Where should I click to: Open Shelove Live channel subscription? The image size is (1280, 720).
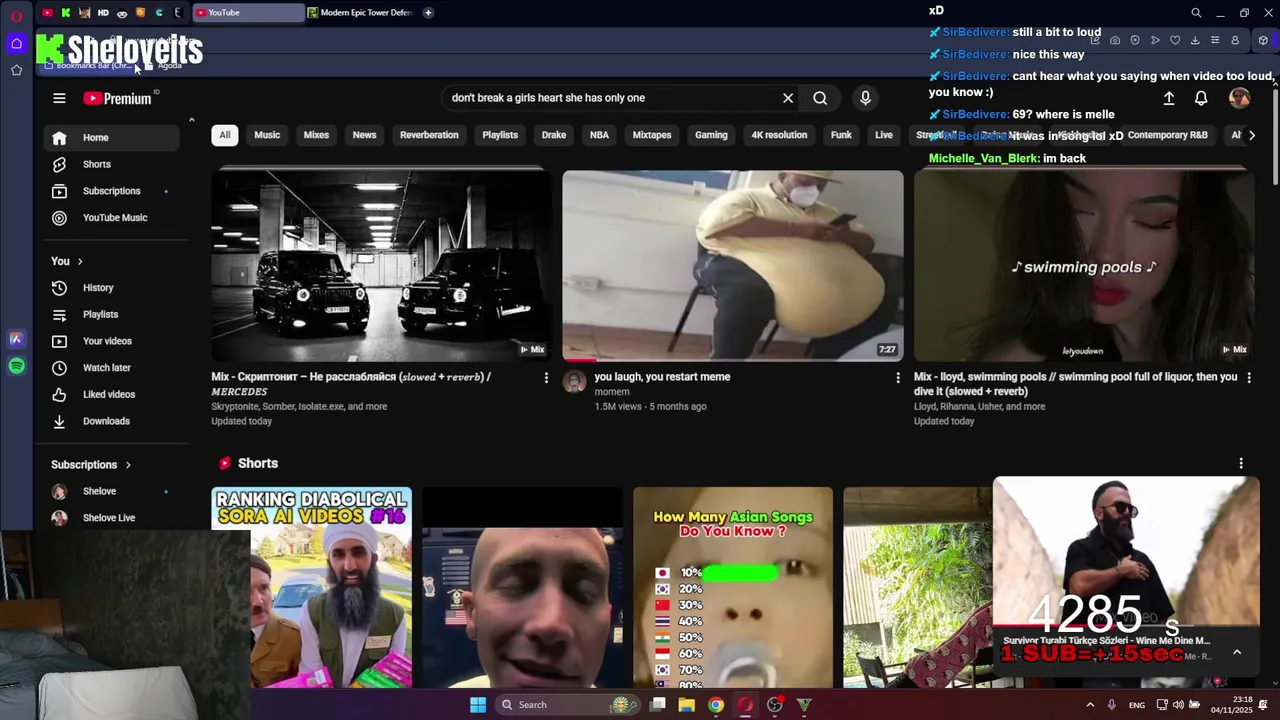(x=112, y=518)
